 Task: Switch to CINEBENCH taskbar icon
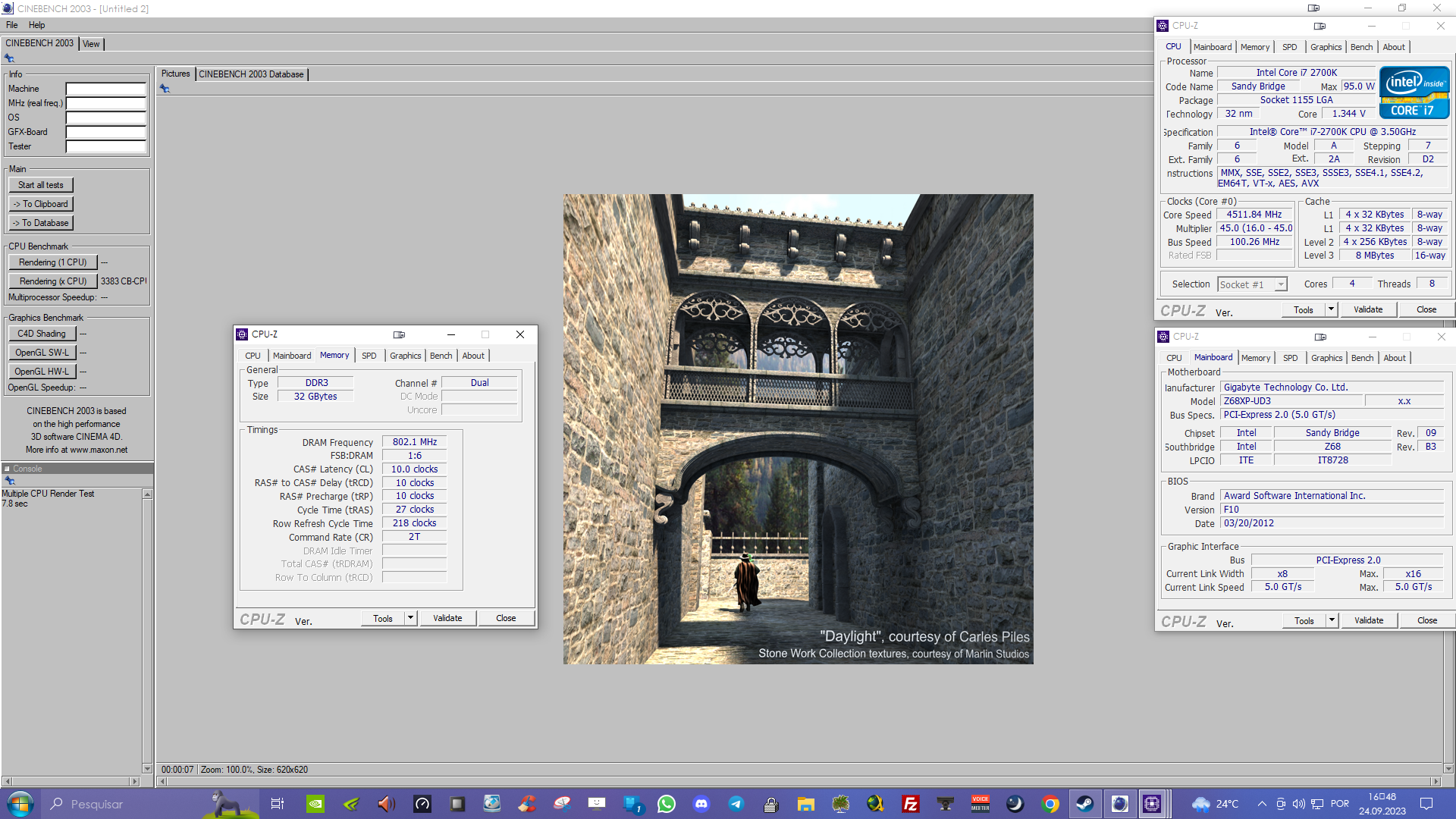1119,804
